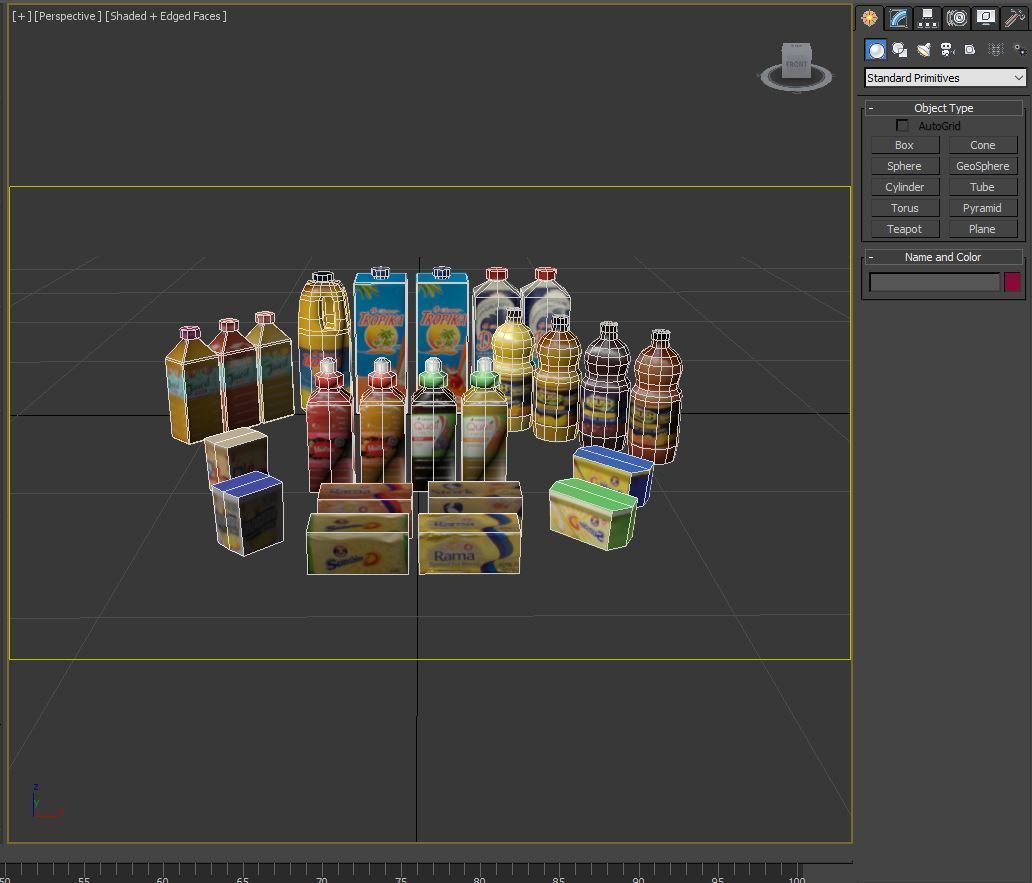
Task: Click frame 75 on the time ruler
Action: pos(401,874)
